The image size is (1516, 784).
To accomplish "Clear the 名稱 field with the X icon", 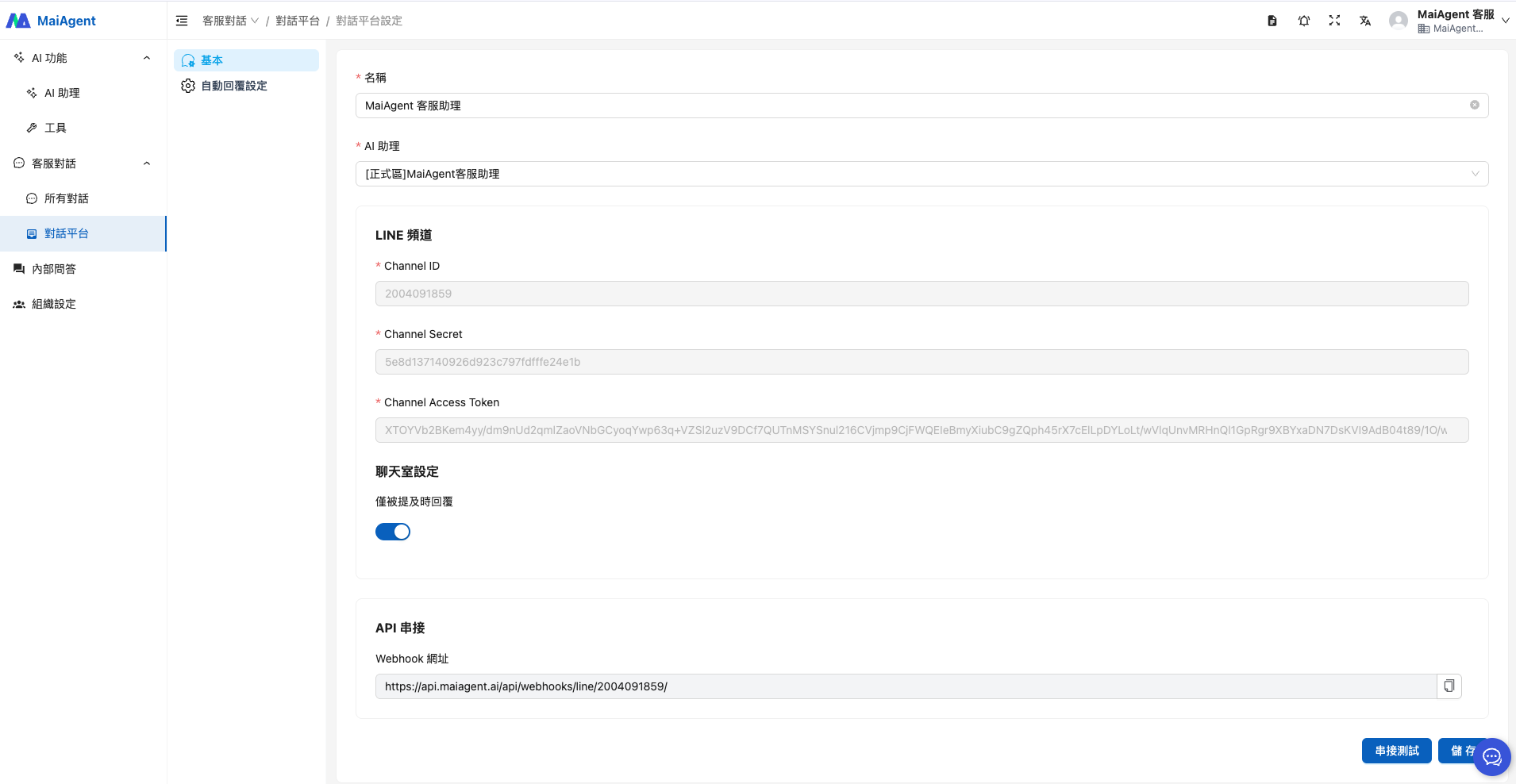I will (1474, 106).
